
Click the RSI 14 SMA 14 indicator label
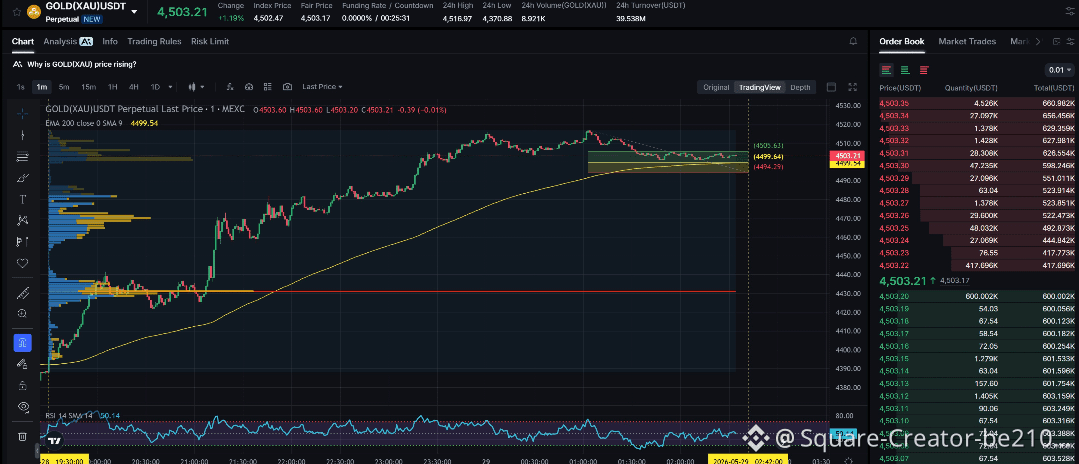coord(69,416)
